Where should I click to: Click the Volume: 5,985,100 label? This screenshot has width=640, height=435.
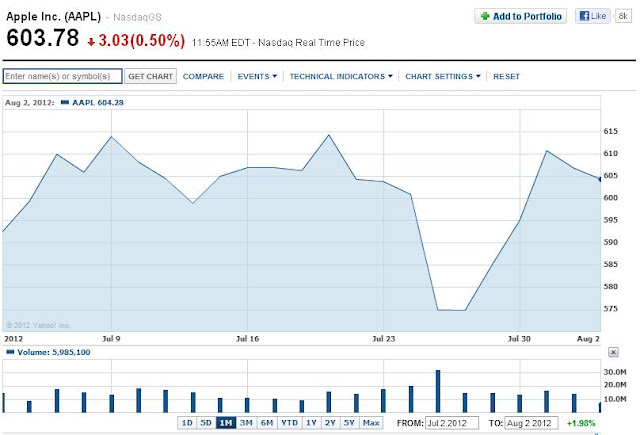click(x=53, y=352)
